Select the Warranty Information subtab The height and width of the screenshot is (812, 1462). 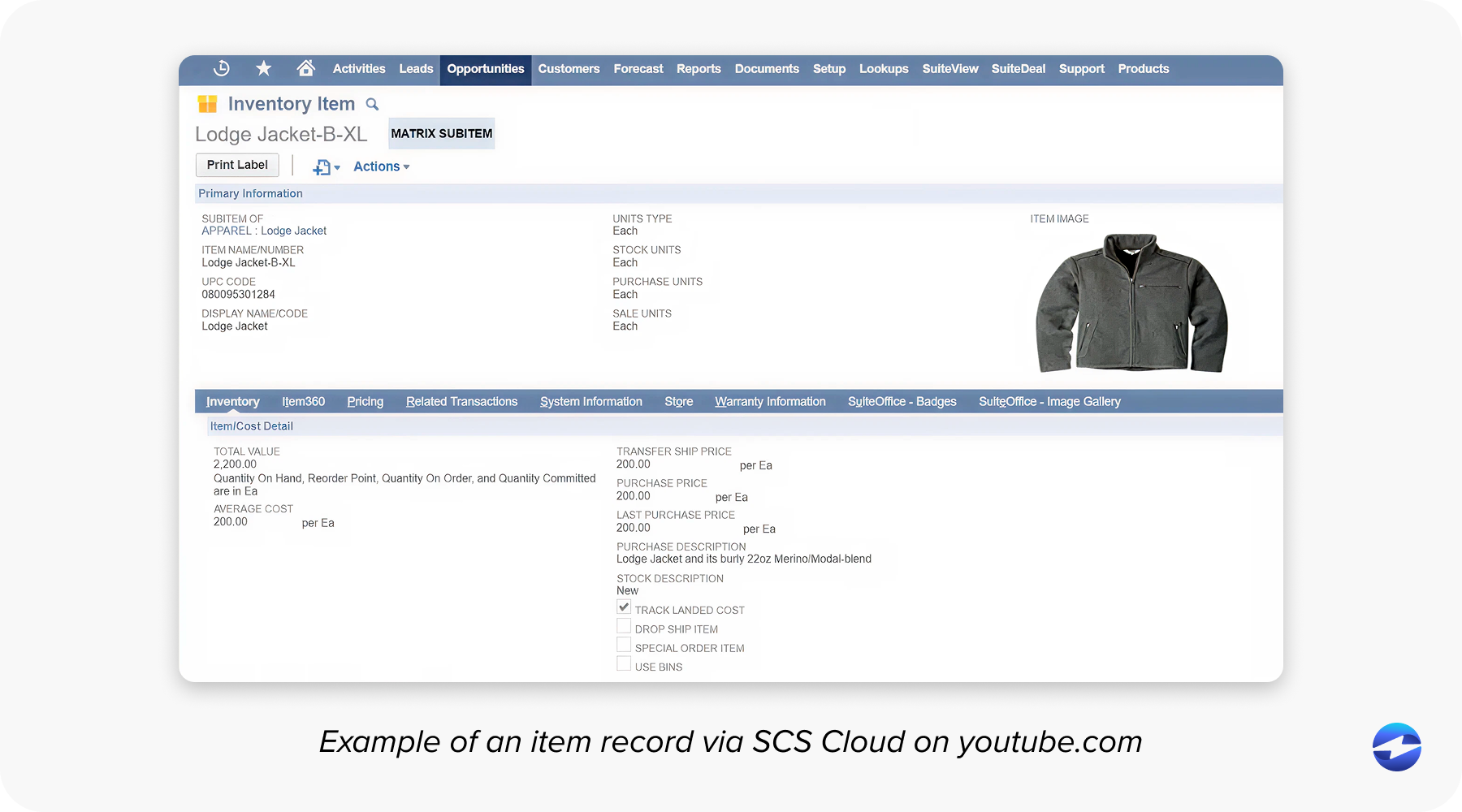click(770, 401)
